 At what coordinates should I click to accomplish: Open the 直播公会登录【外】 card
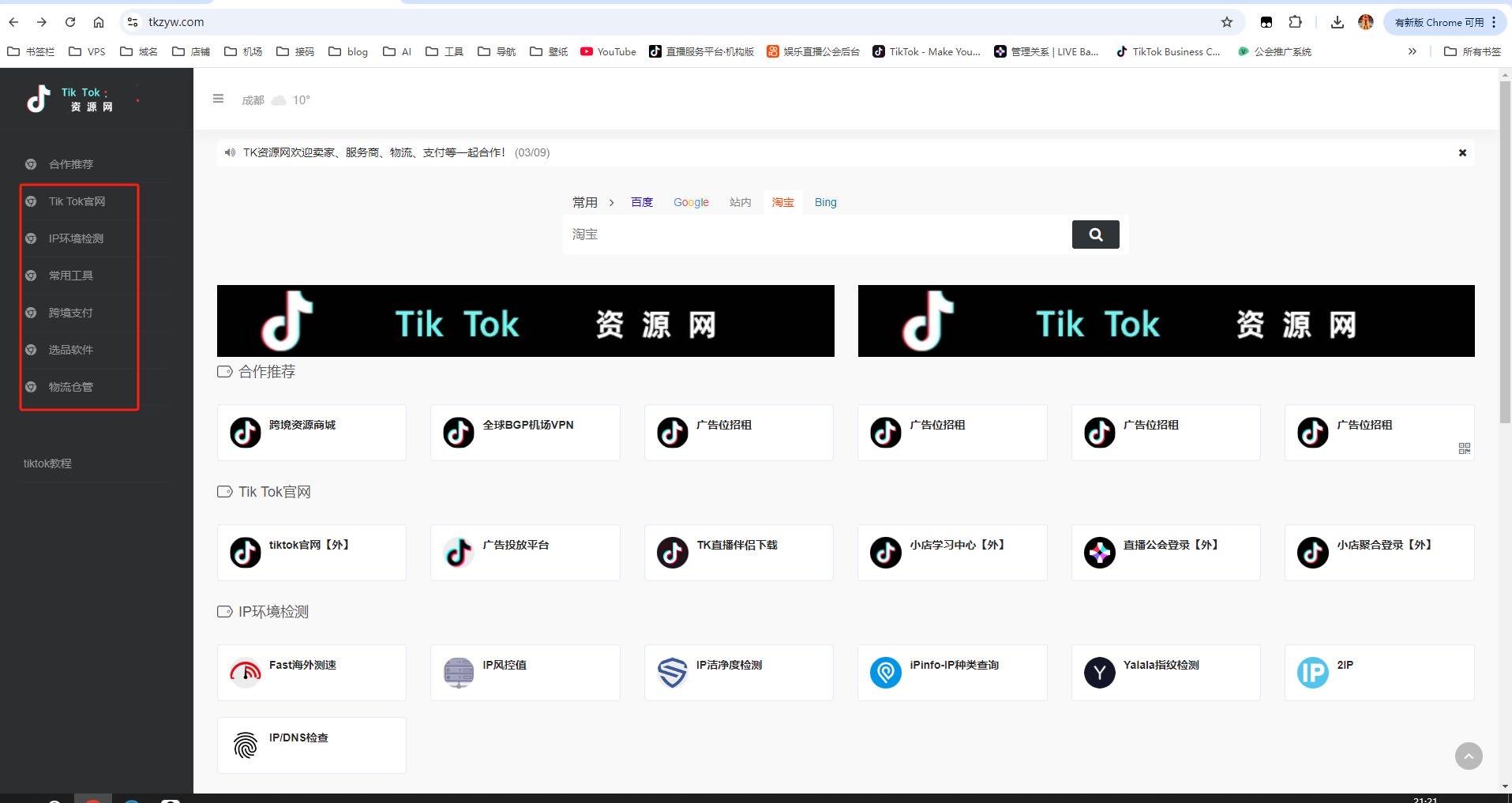coord(1166,553)
